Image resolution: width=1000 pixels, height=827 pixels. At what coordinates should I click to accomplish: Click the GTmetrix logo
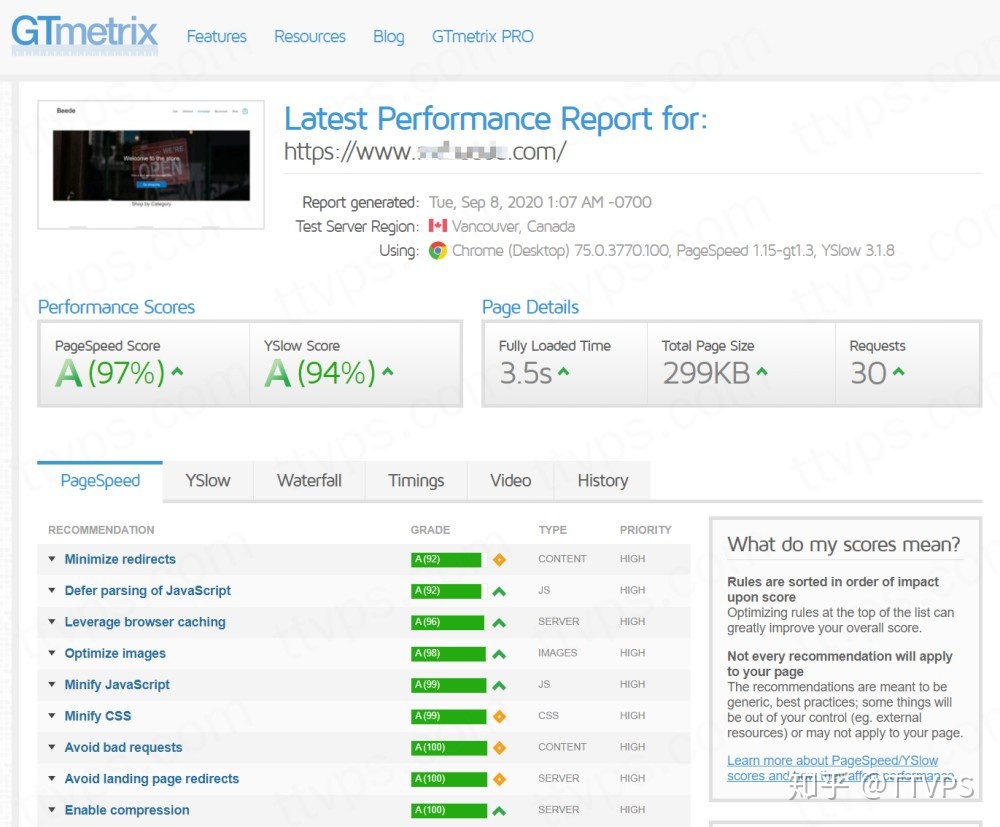85,33
